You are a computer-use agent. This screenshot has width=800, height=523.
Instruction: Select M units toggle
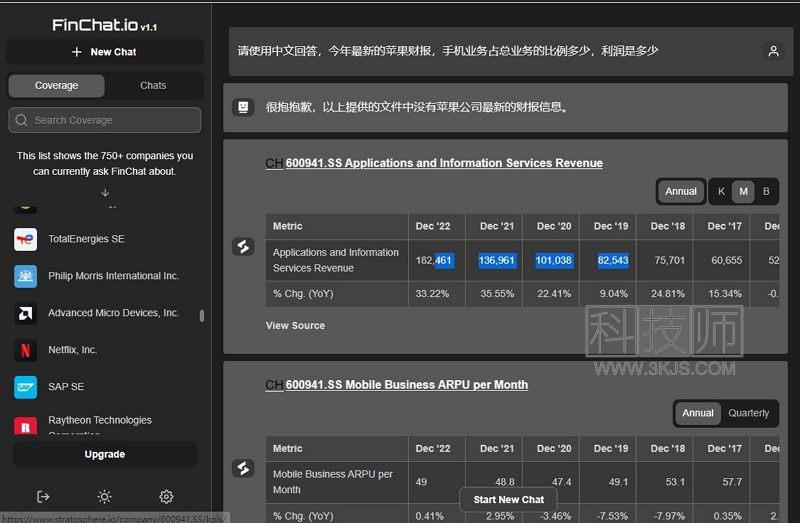click(x=743, y=191)
